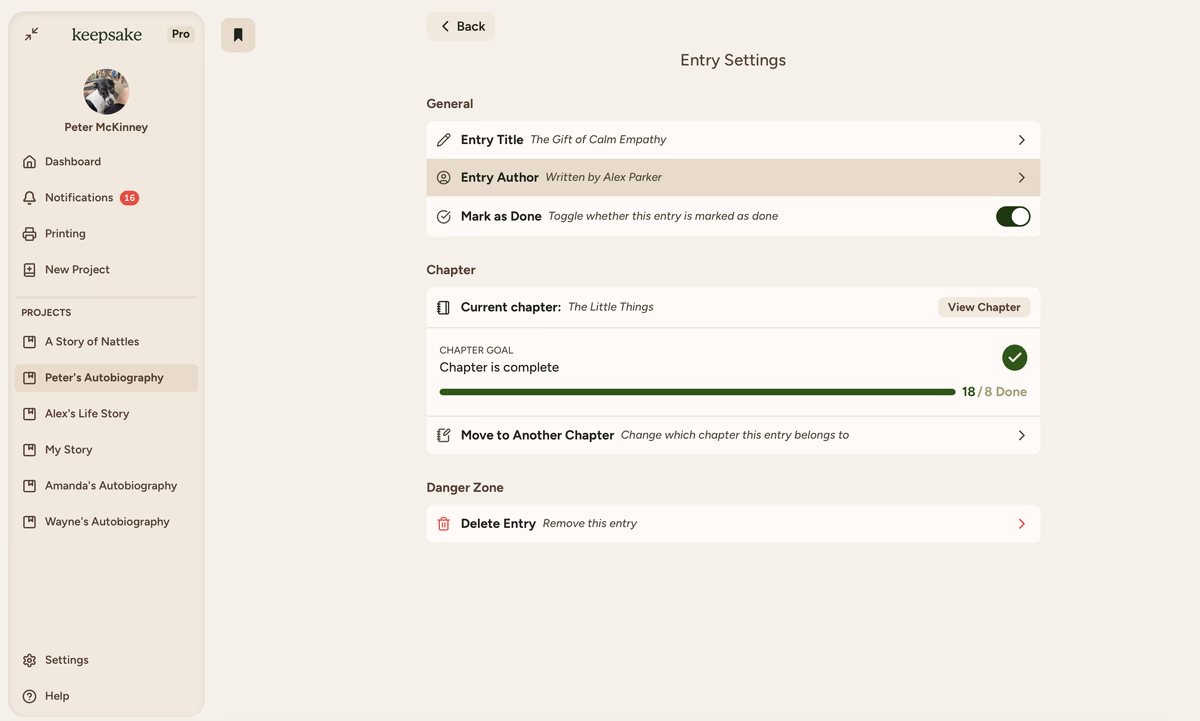Click the red trash icon for Delete Entry
Image resolution: width=1200 pixels, height=721 pixels.
click(444, 524)
